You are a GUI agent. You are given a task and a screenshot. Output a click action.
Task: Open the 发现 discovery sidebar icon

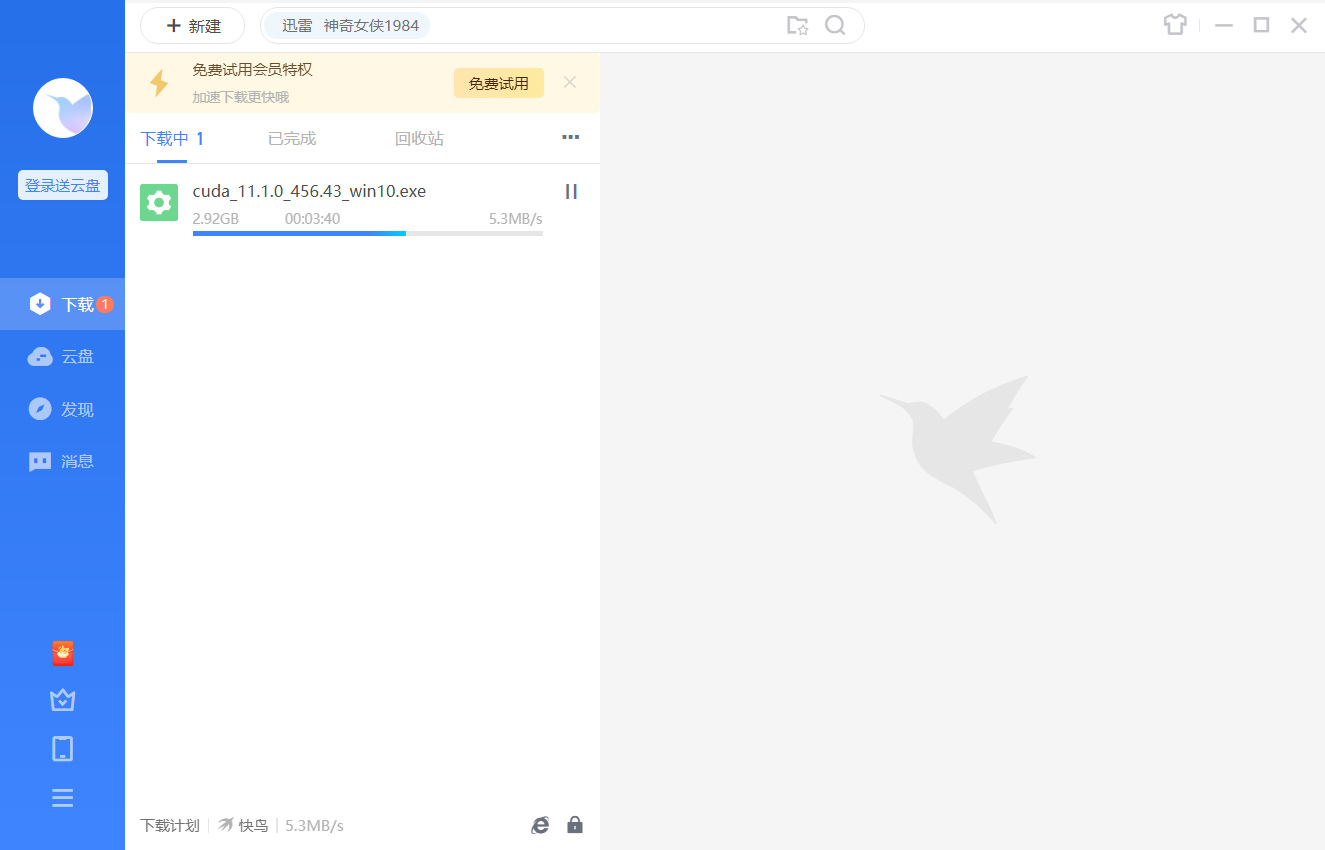point(62,408)
